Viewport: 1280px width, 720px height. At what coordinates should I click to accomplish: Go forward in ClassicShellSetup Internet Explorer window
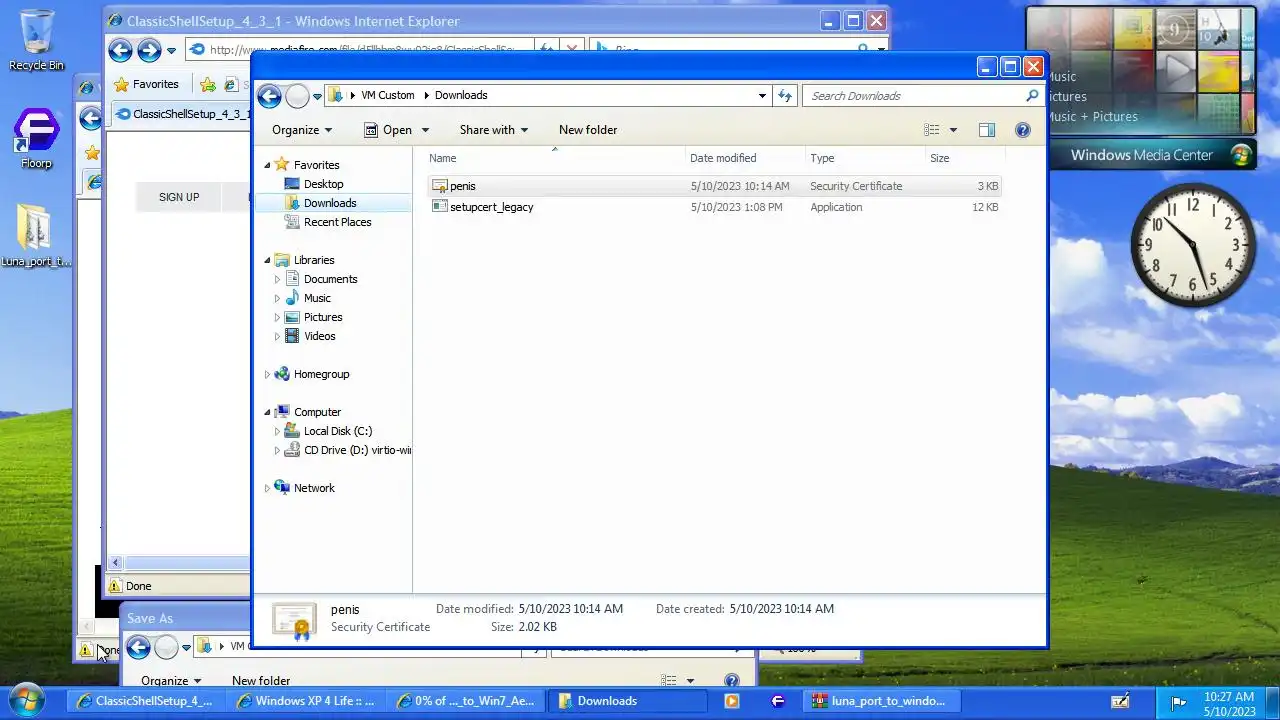149,50
